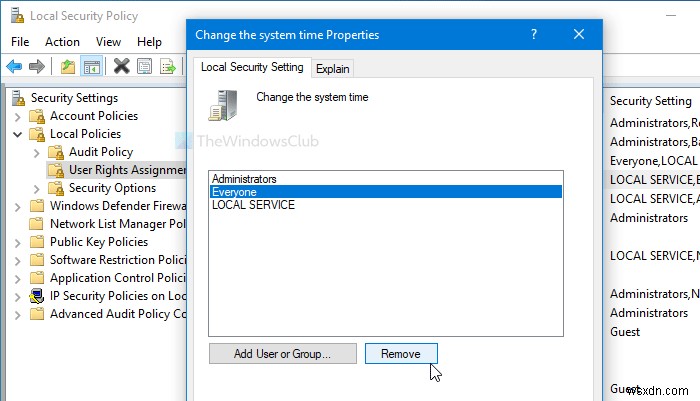Click the Security Setting column header
This screenshot has height=401, width=700.
click(650, 101)
